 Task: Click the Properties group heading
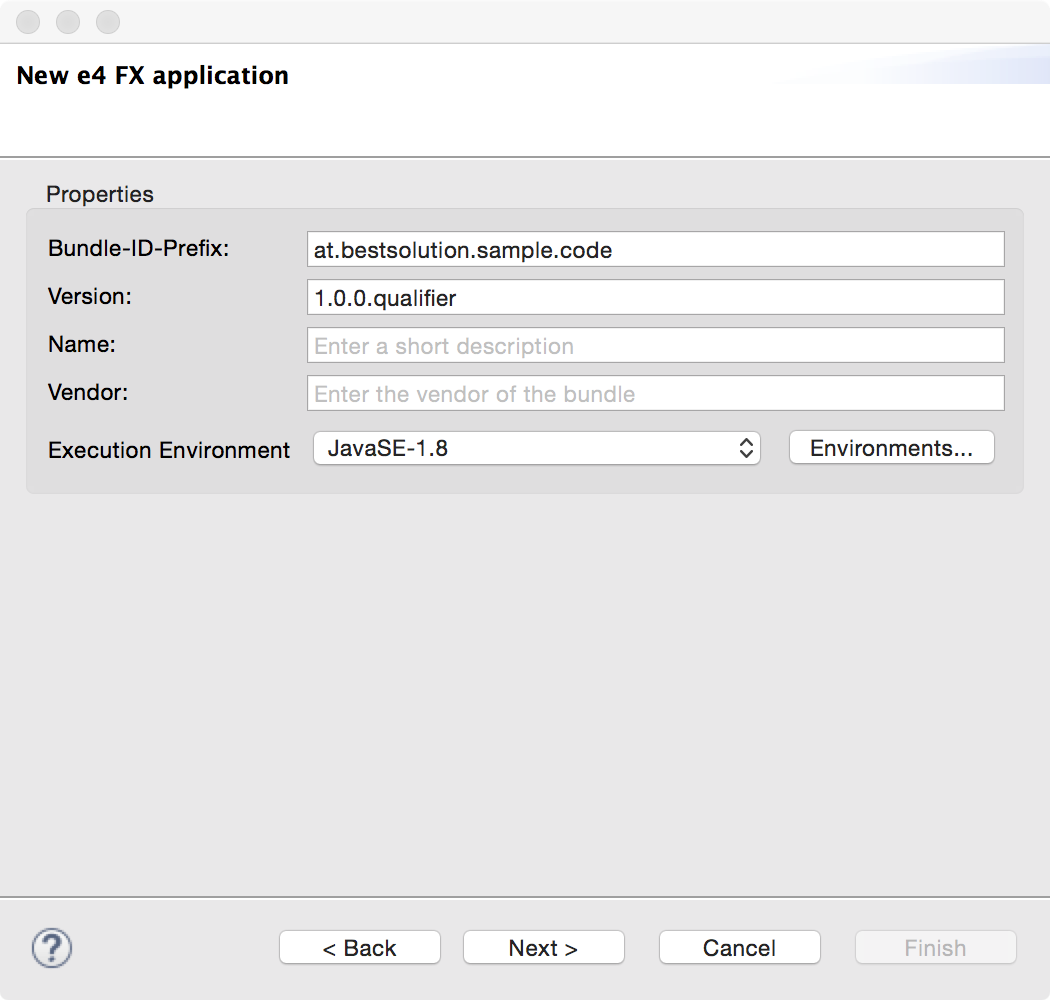coord(100,194)
